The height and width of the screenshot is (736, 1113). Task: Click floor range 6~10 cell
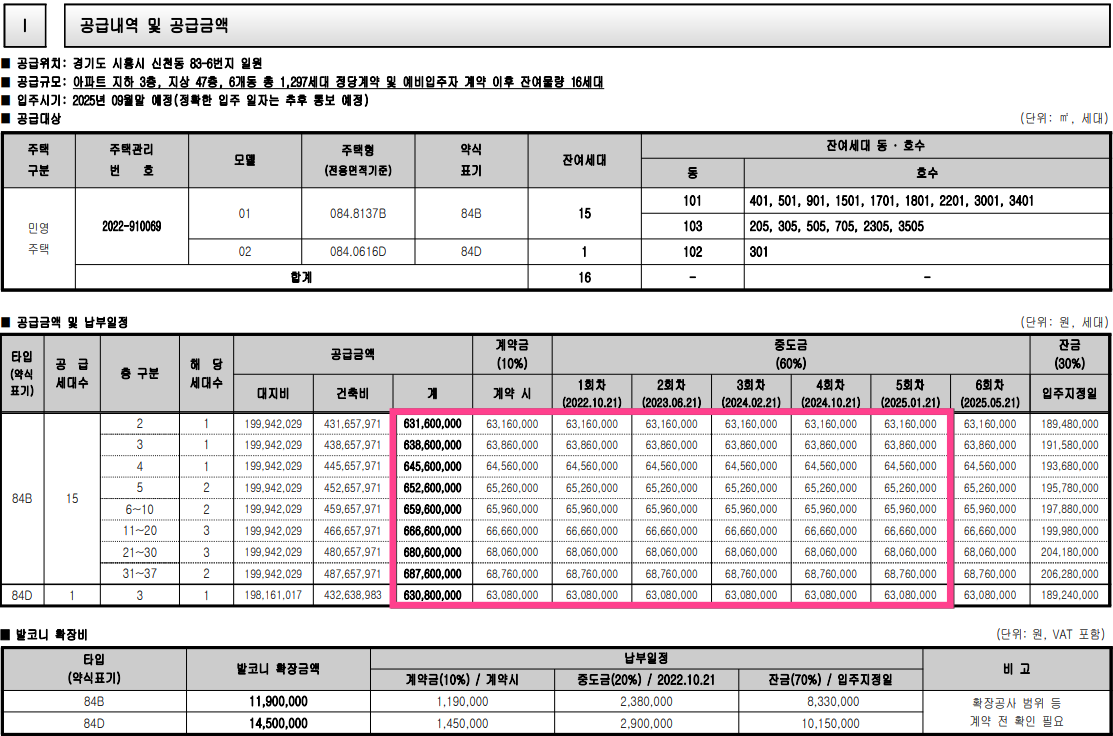(140, 510)
